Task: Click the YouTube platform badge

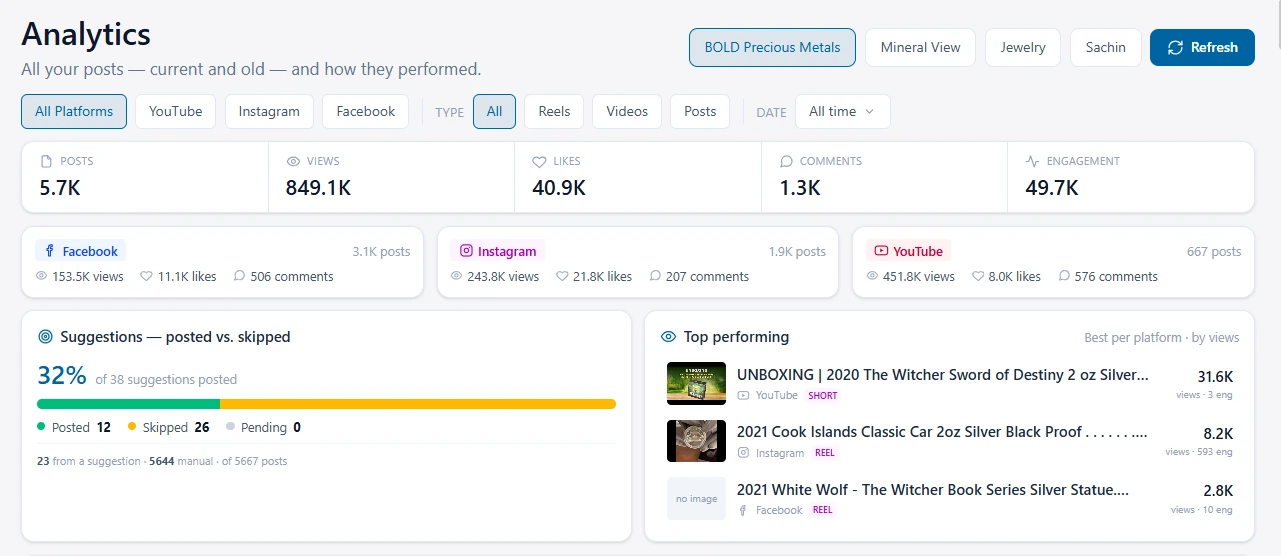Action: point(908,251)
